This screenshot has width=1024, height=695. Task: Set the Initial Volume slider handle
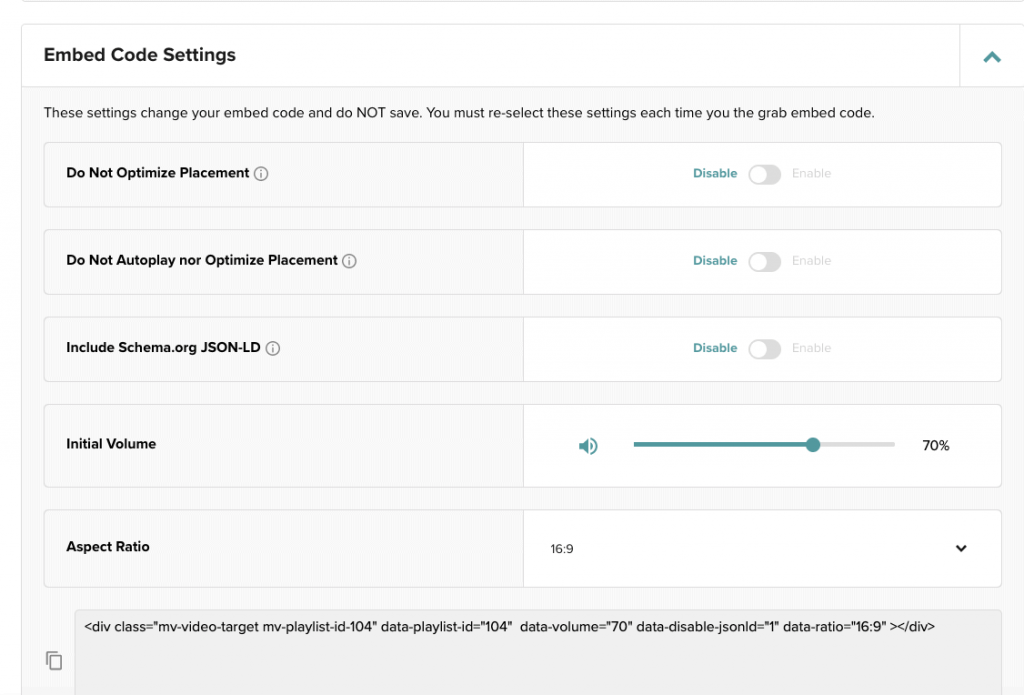tap(813, 444)
